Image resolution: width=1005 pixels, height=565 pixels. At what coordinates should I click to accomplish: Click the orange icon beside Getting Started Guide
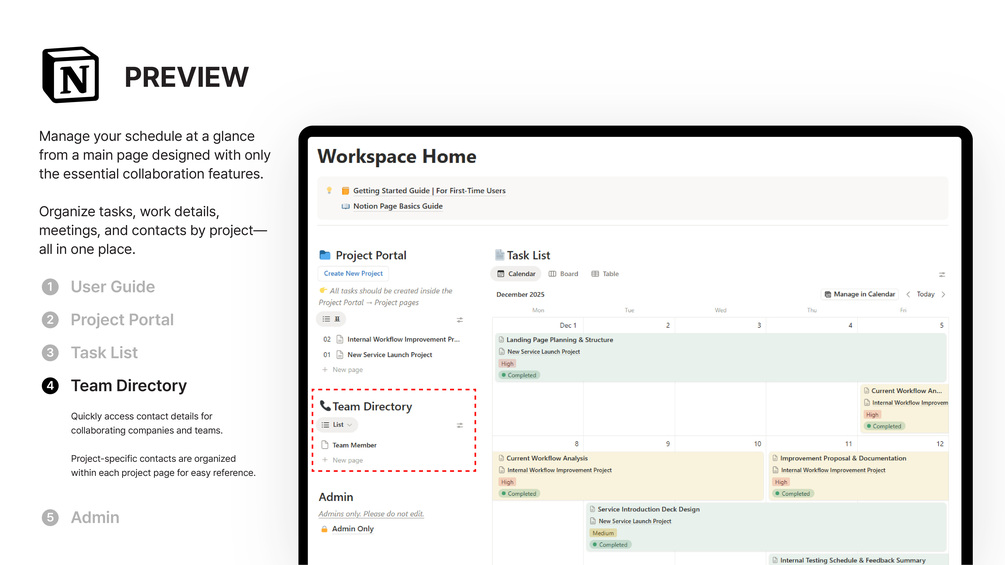(x=345, y=190)
